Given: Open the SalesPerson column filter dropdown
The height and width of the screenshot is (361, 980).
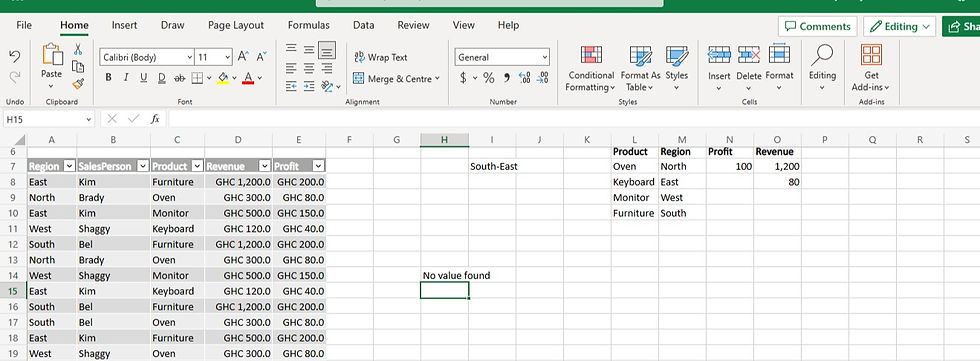Looking at the screenshot, I should point(142,166).
